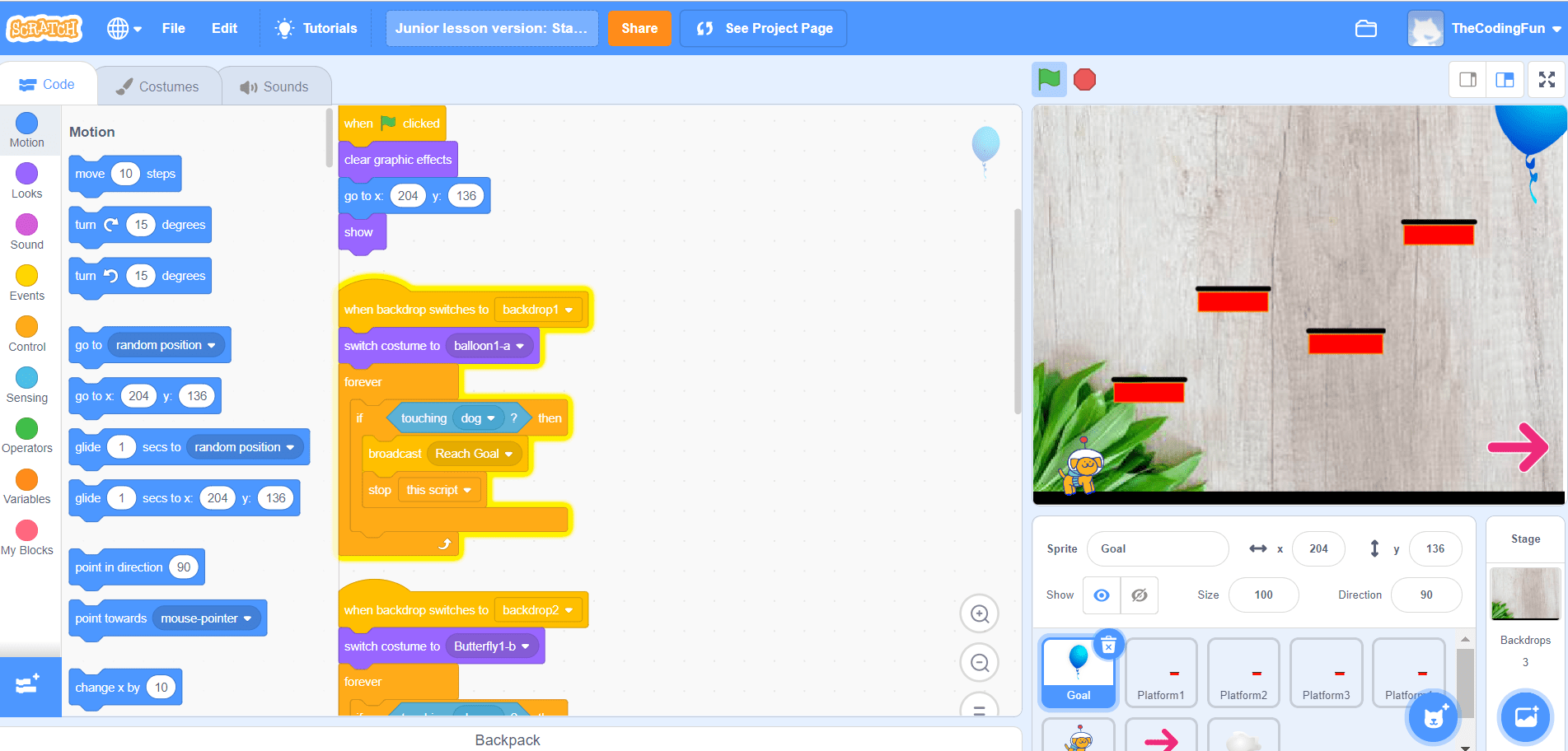Open My Stuff folder icon
Viewport: 1568px width, 751px height.
(x=1366, y=29)
